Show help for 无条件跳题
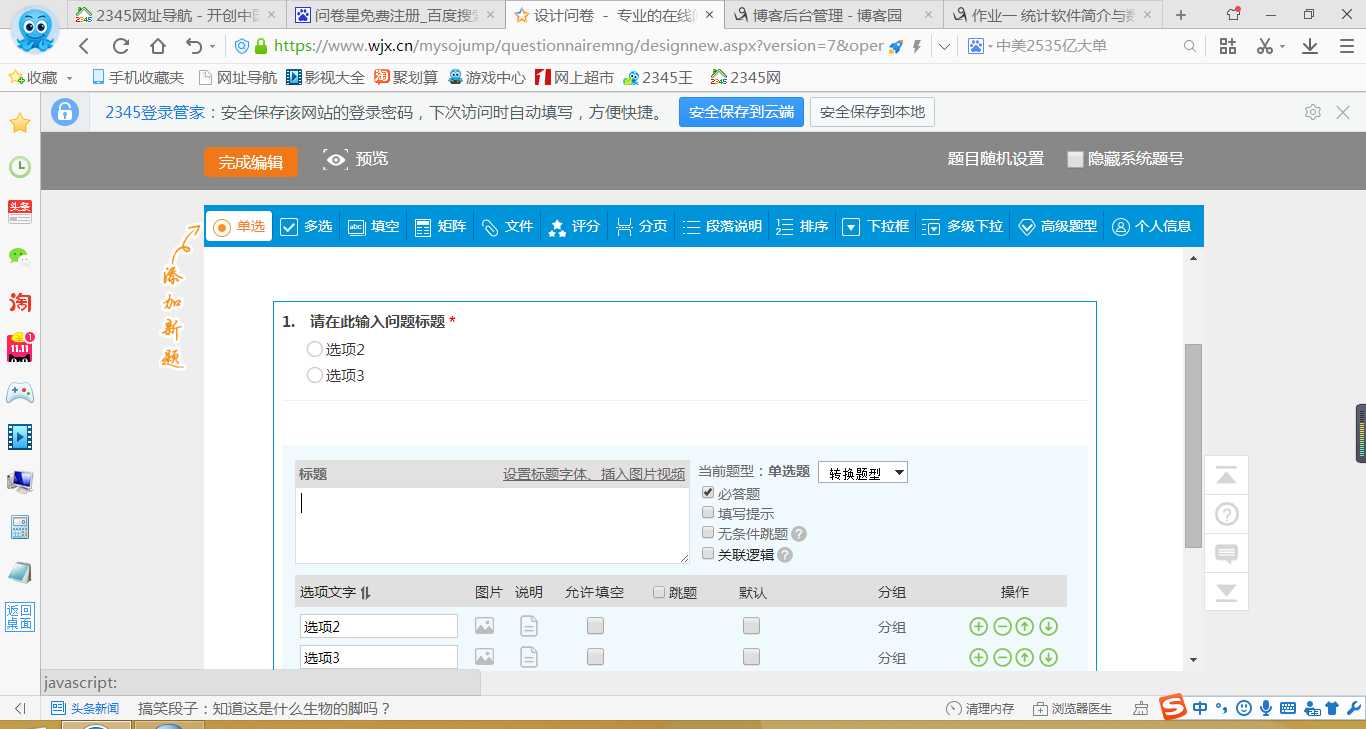The image size is (1366, 729). click(x=799, y=534)
